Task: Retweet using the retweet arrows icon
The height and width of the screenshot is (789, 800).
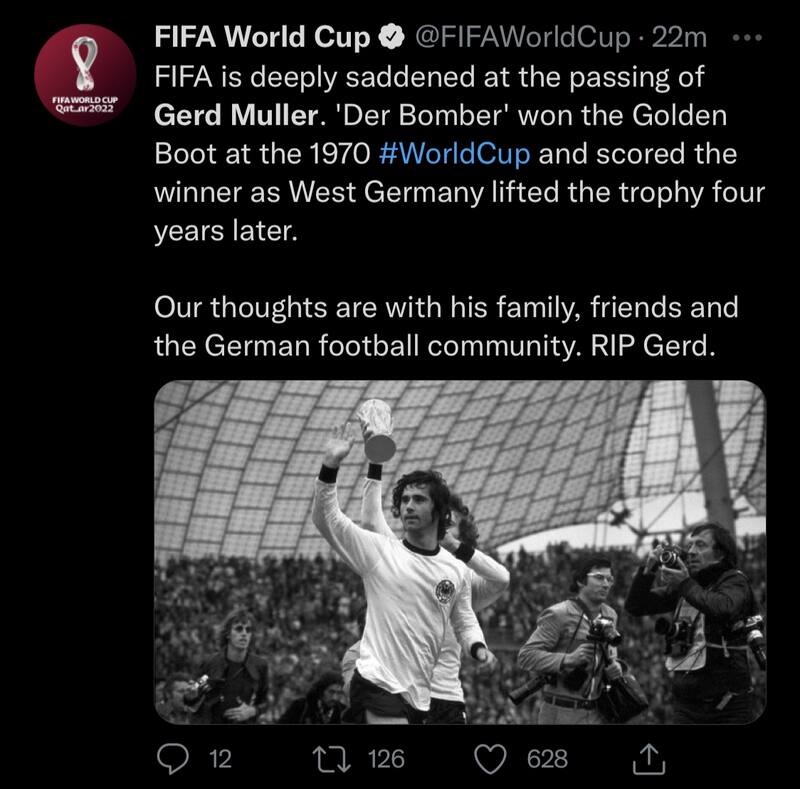Action: tap(334, 758)
